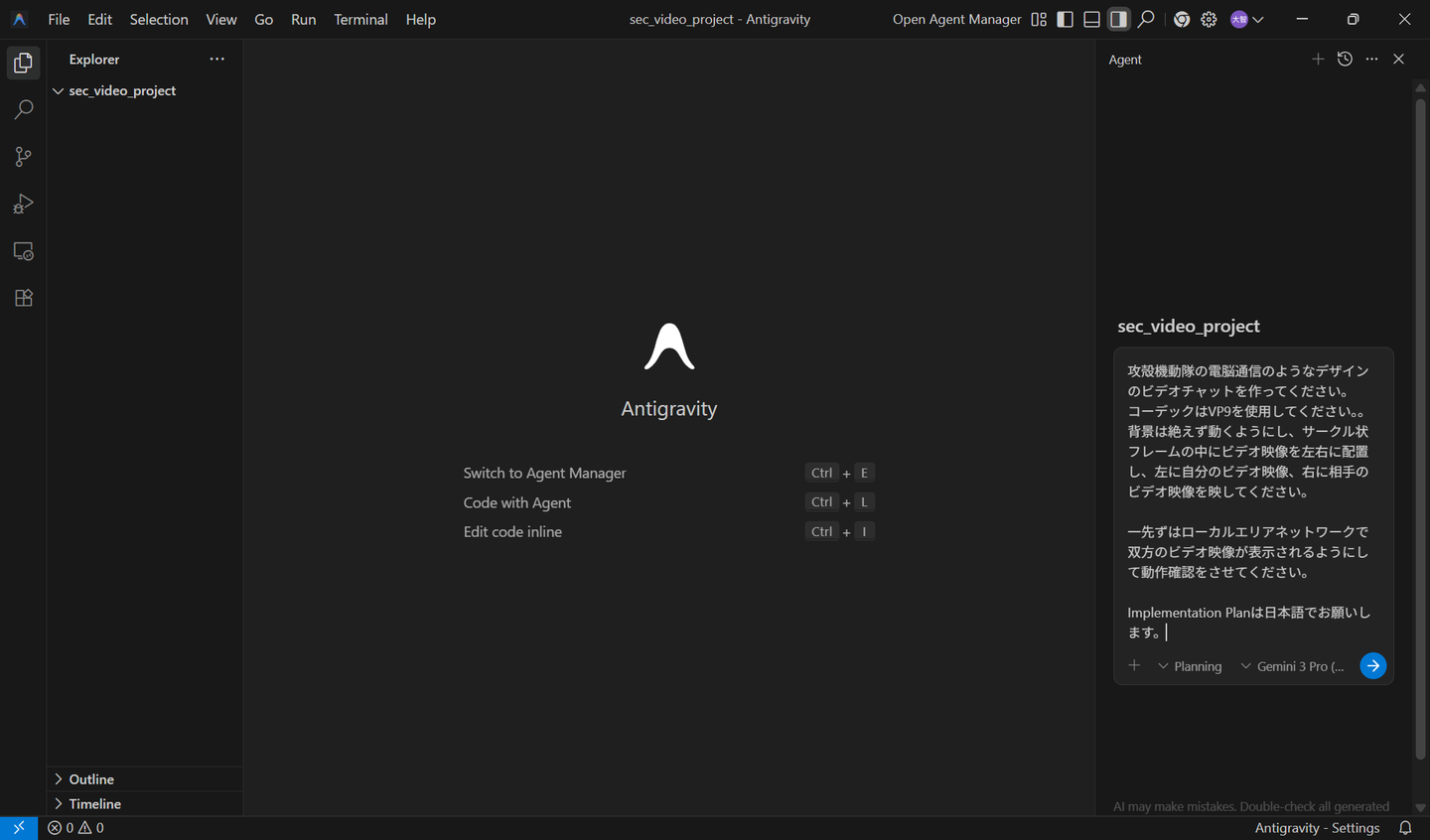Open the errors and warnings indicator
This screenshot has width=1430, height=840.
click(x=76, y=828)
